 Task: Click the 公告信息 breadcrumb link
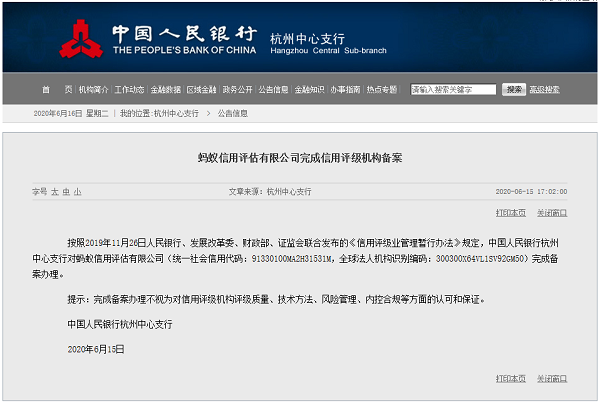coord(233,113)
